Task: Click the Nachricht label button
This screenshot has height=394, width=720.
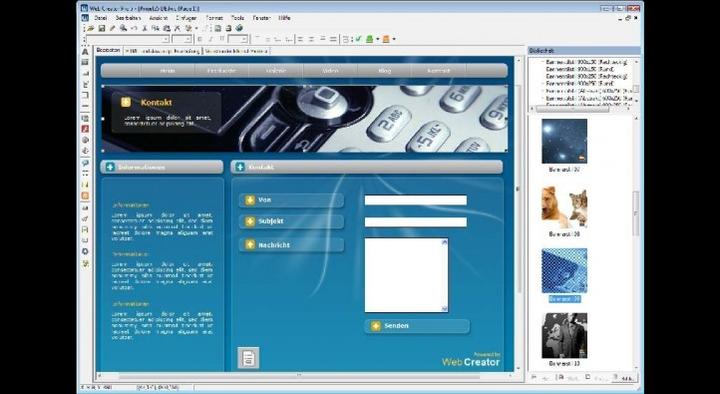Action: coord(291,245)
